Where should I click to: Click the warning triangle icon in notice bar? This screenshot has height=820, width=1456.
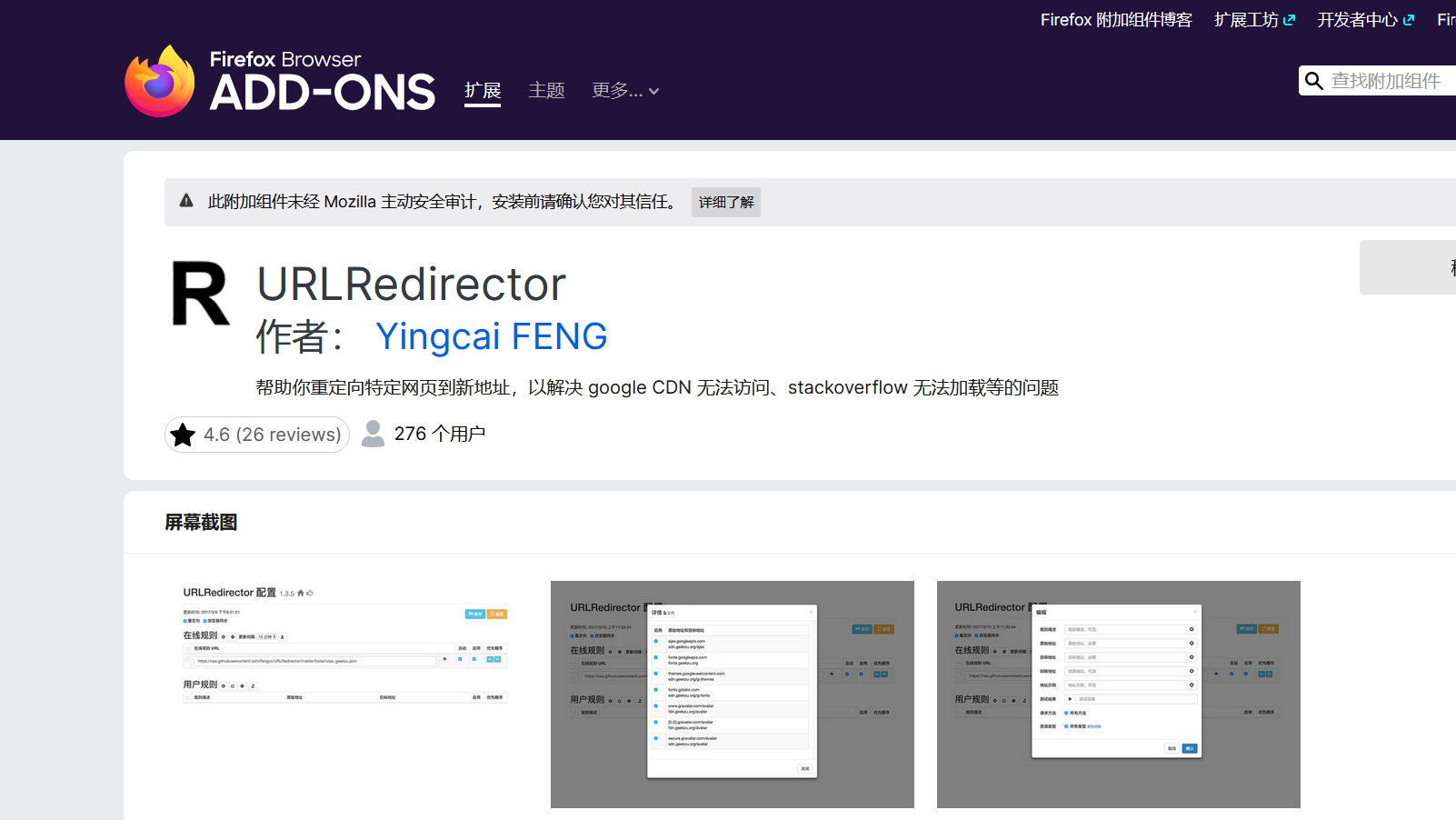(186, 201)
